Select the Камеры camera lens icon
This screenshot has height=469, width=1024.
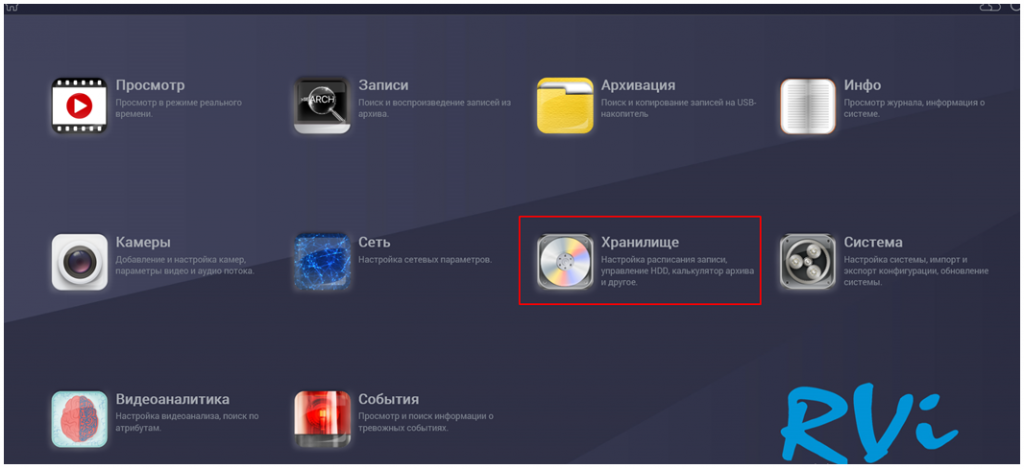tap(79, 262)
